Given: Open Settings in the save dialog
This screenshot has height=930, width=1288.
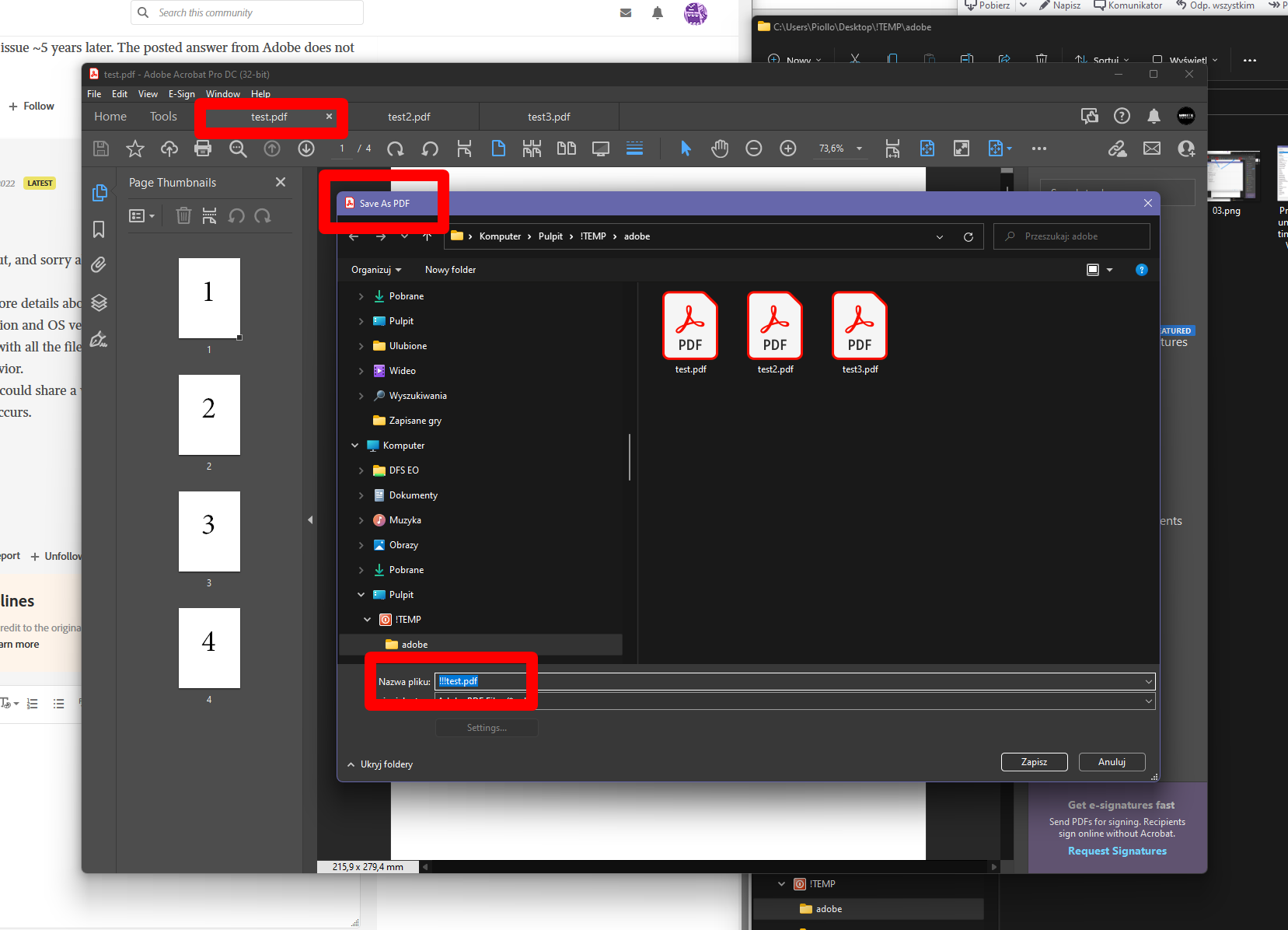Looking at the screenshot, I should (486, 728).
